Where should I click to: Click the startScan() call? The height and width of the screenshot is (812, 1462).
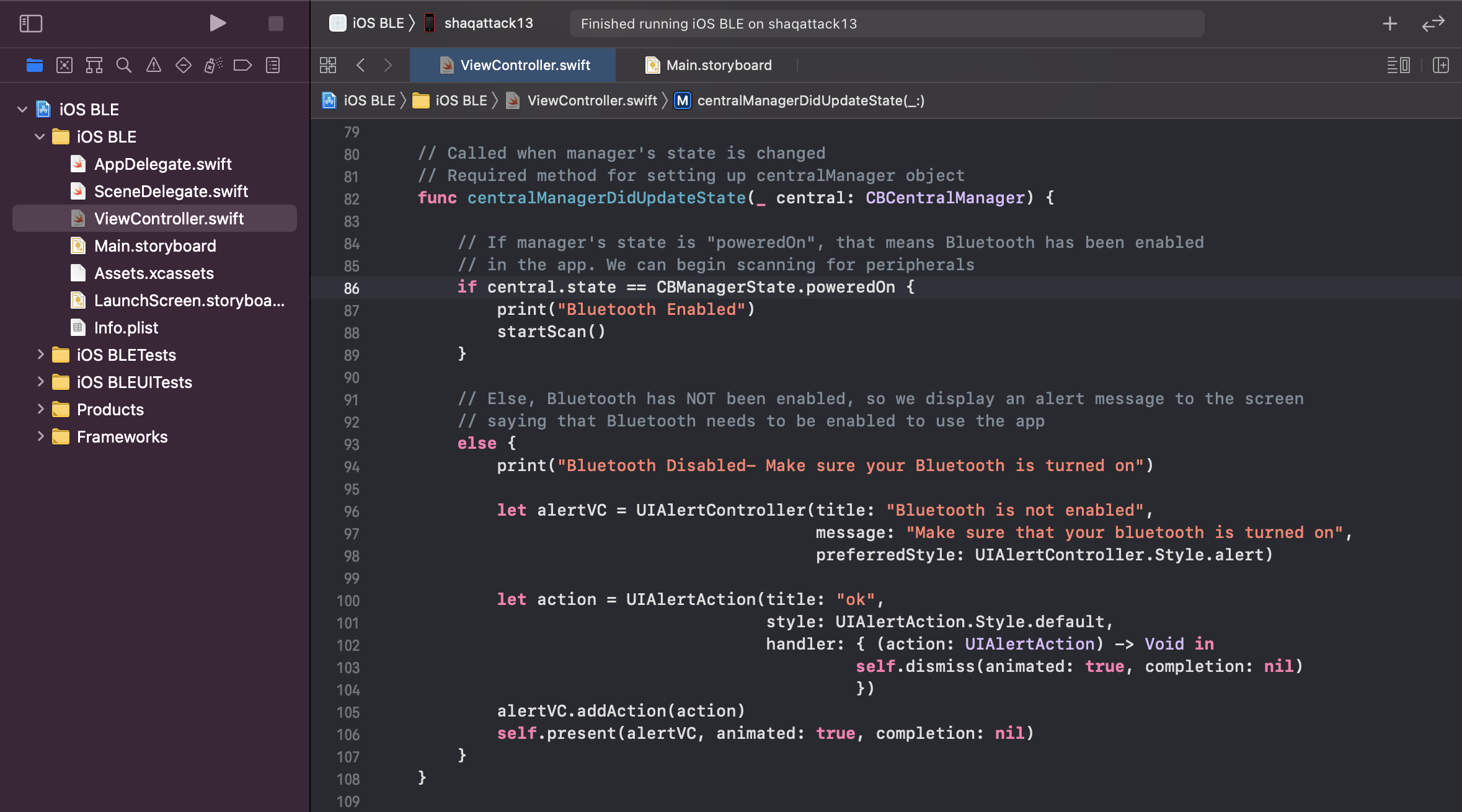point(551,332)
